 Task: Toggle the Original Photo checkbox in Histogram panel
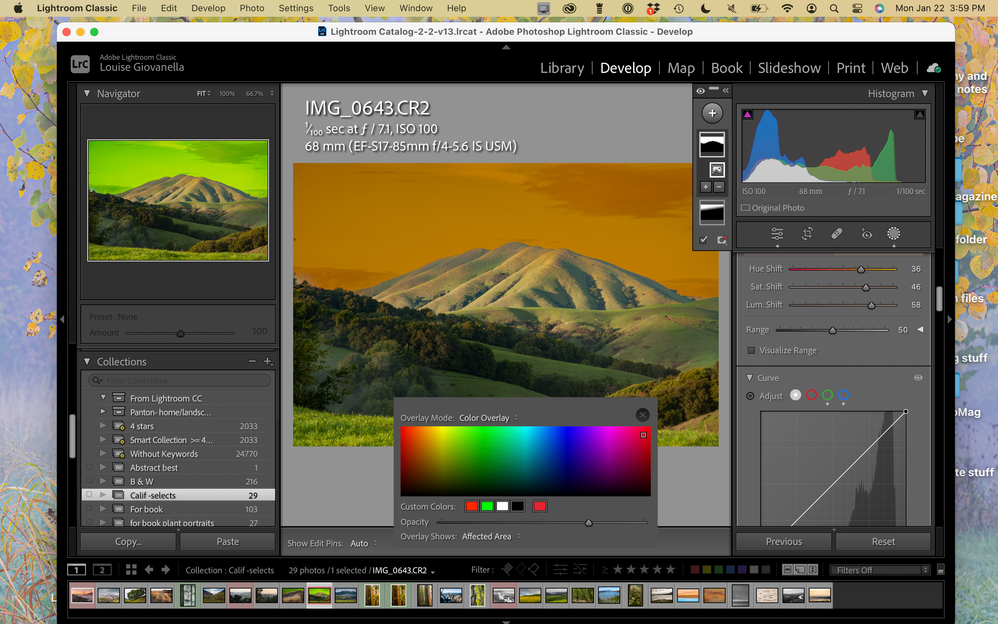pyautogui.click(x=744, y=207)
